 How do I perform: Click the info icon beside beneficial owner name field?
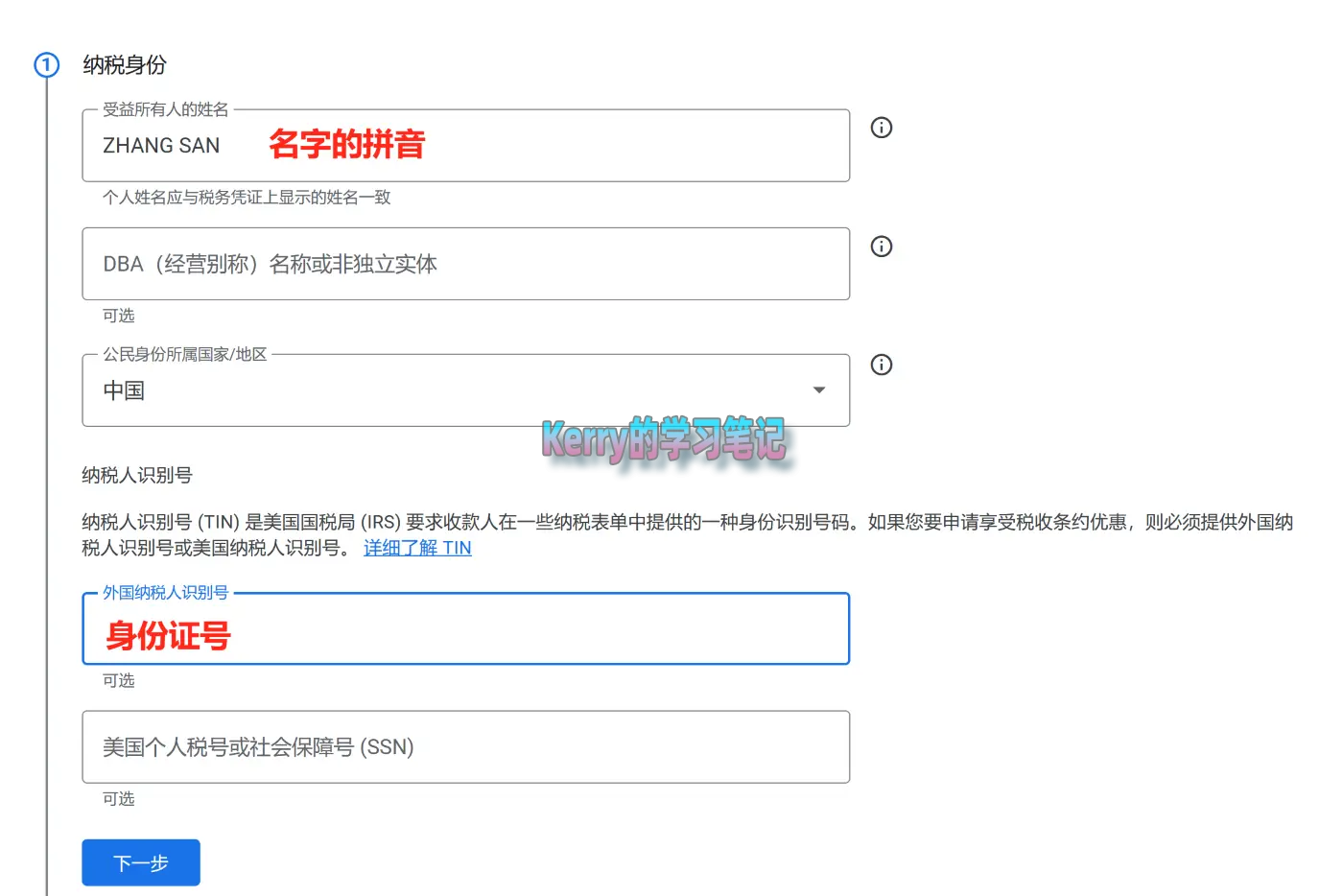point(881,128)
